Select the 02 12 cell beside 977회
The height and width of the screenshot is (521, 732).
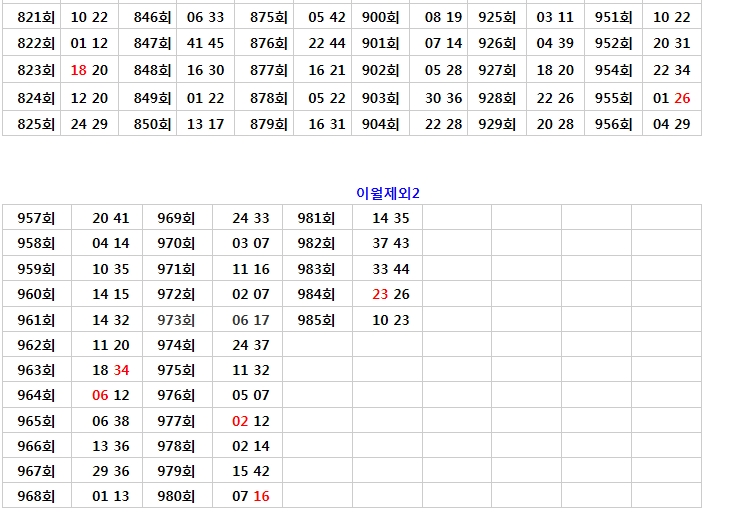[251, 421]
